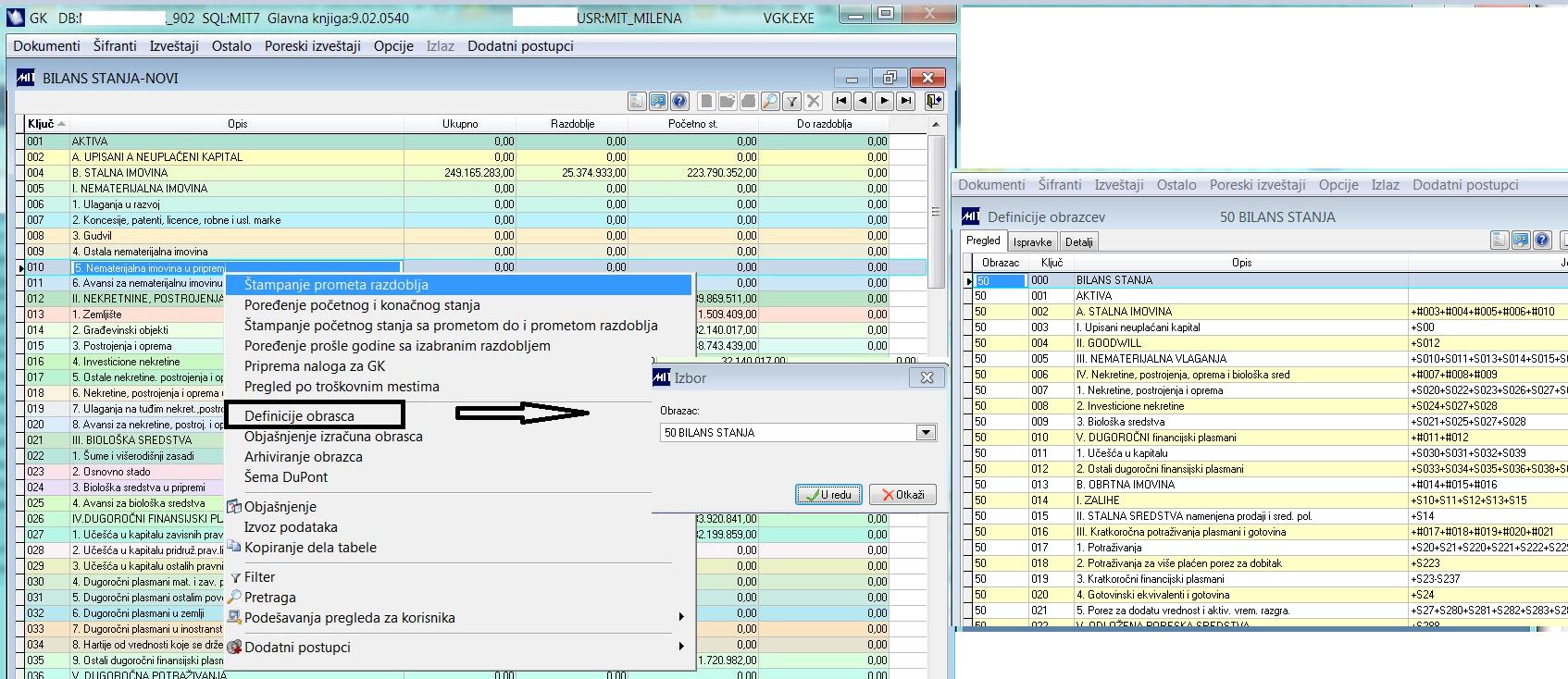Screen dimensions: 1568x679
Task: Click MIT logo in Definicije obrazcev title
Action: click(x=971, y=216)
